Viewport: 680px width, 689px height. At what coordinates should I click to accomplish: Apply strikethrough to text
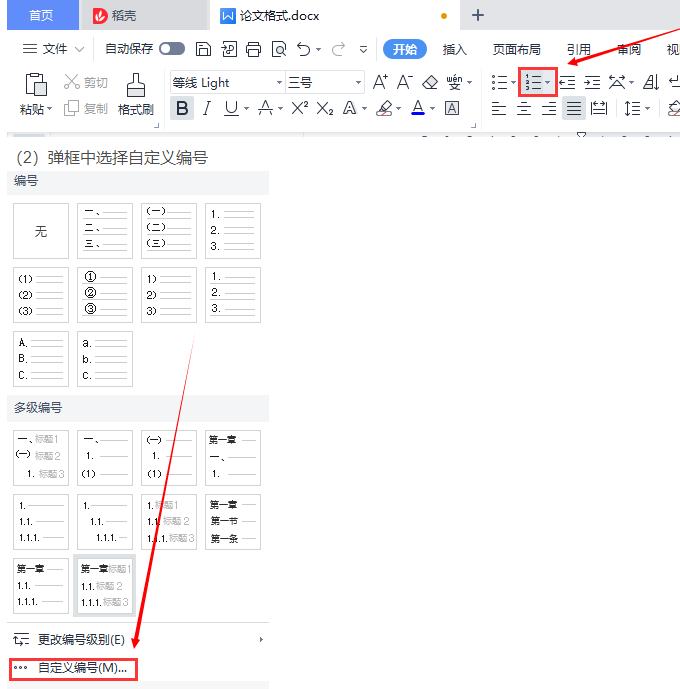pyautogui.click(x=265, y=108)
